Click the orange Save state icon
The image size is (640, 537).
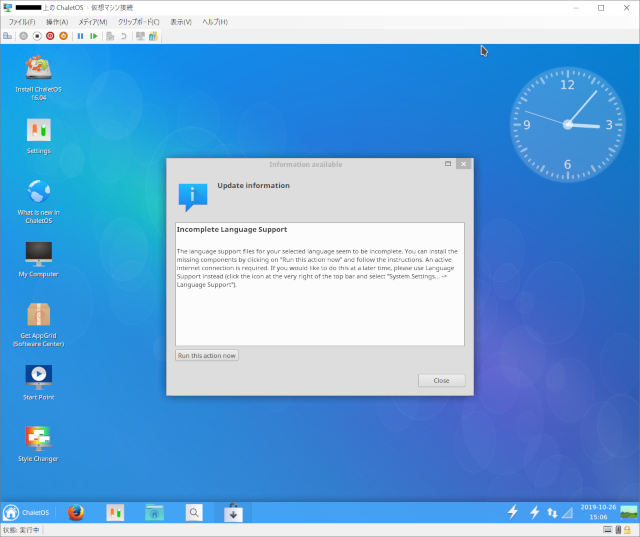(63, 36)
